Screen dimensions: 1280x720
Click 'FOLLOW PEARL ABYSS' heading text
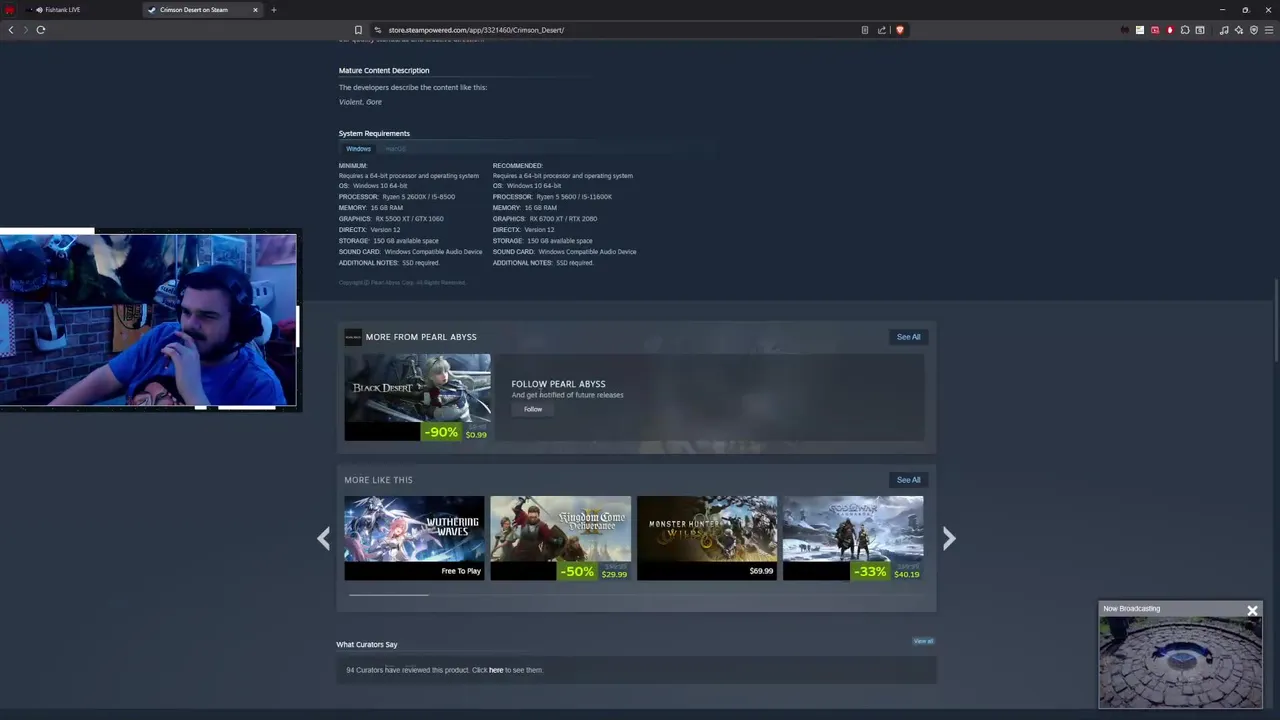point(558,384)
